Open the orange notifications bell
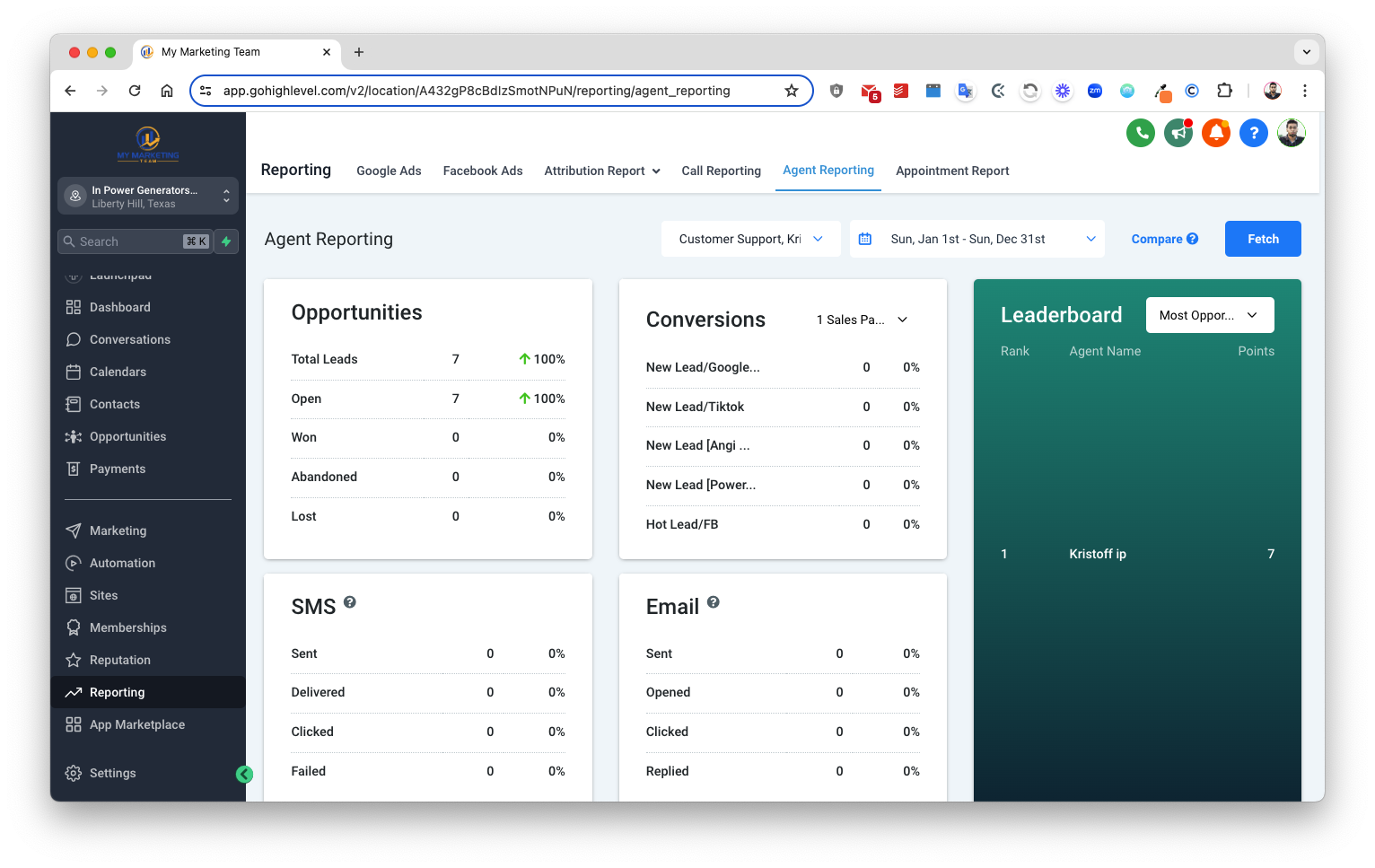 click(1215, 134)
